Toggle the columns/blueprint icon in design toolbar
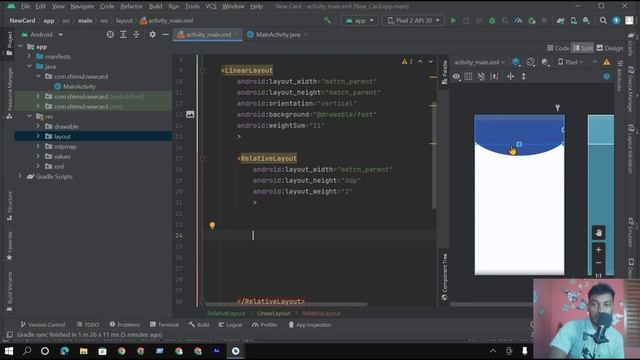Image resolution: width=640 pixels, height=360 pixels. coord(469,76)
